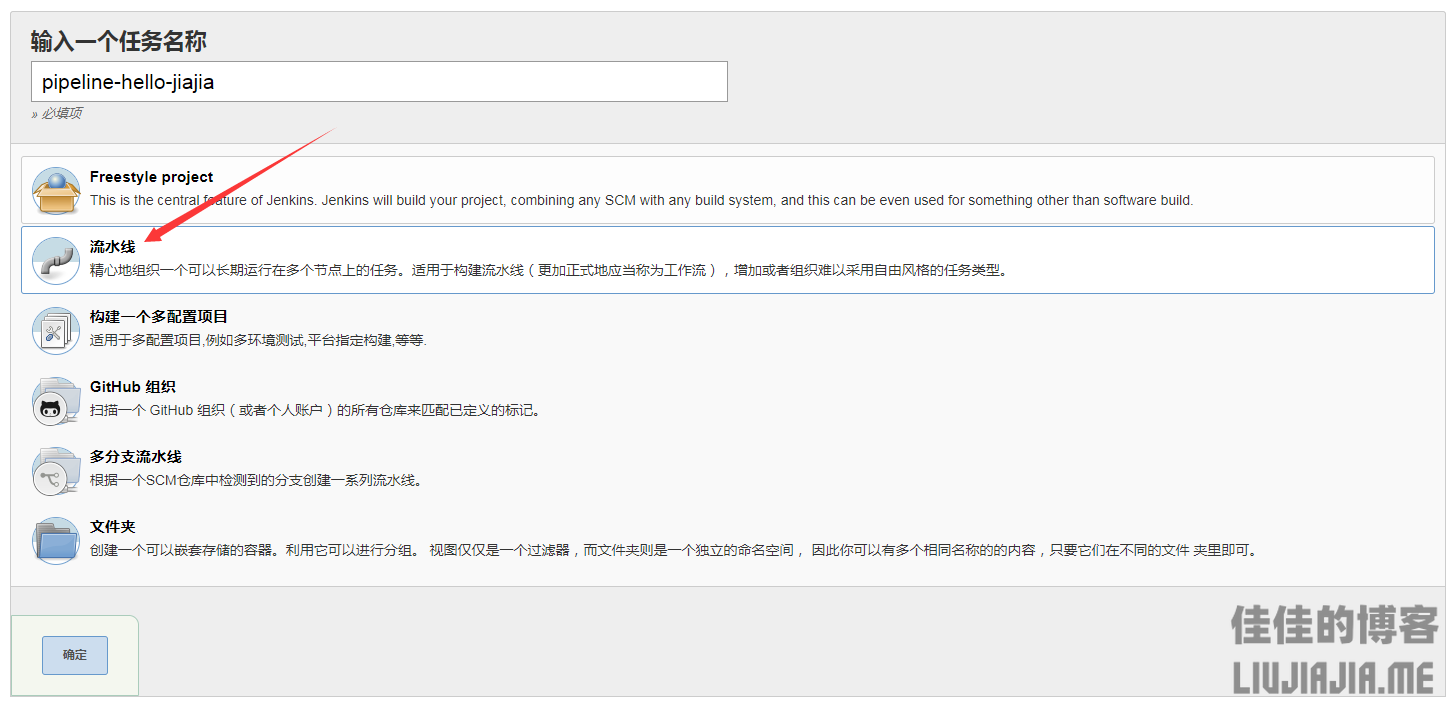Focus the task name field containing pipeline-hello-jiajia
Viewport: 1454px width, 706px height.
pos(379,82)
